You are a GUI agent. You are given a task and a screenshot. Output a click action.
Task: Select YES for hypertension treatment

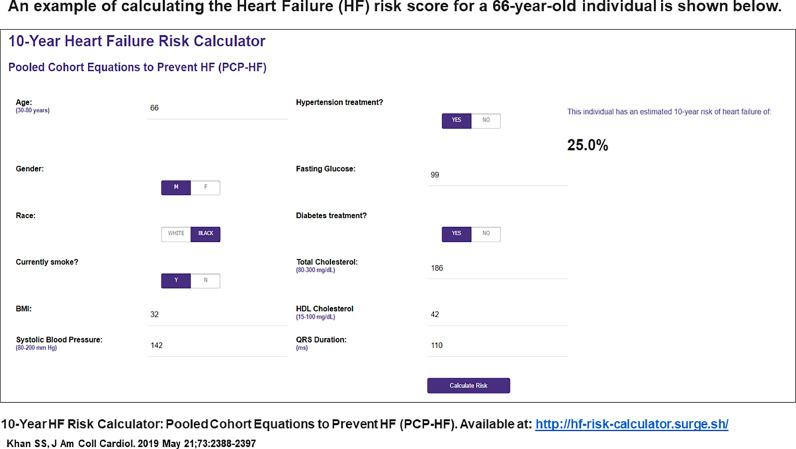456,120
